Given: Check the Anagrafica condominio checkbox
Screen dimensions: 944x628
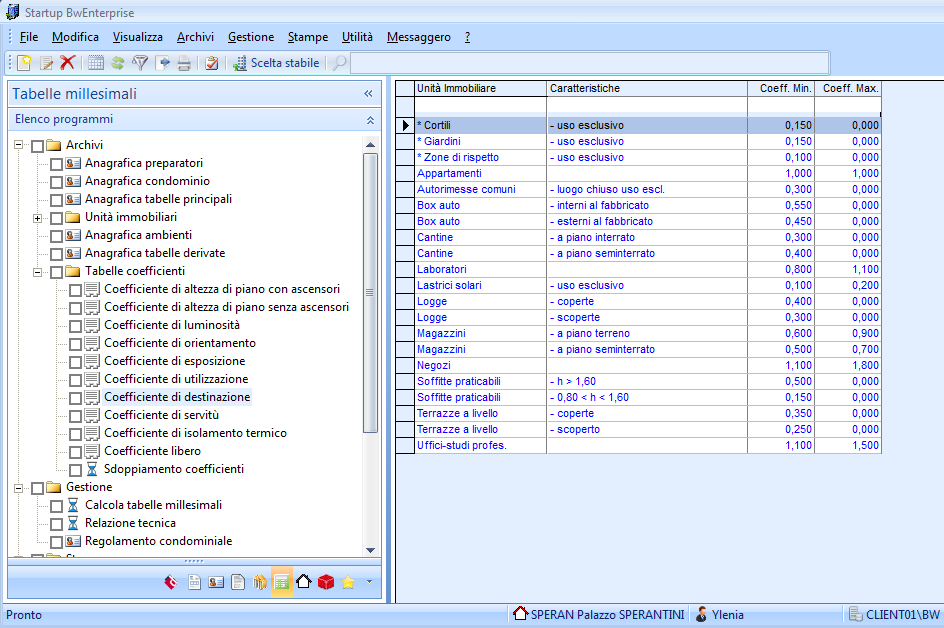Looking at the screenshot, I should (x=56, y=182).
